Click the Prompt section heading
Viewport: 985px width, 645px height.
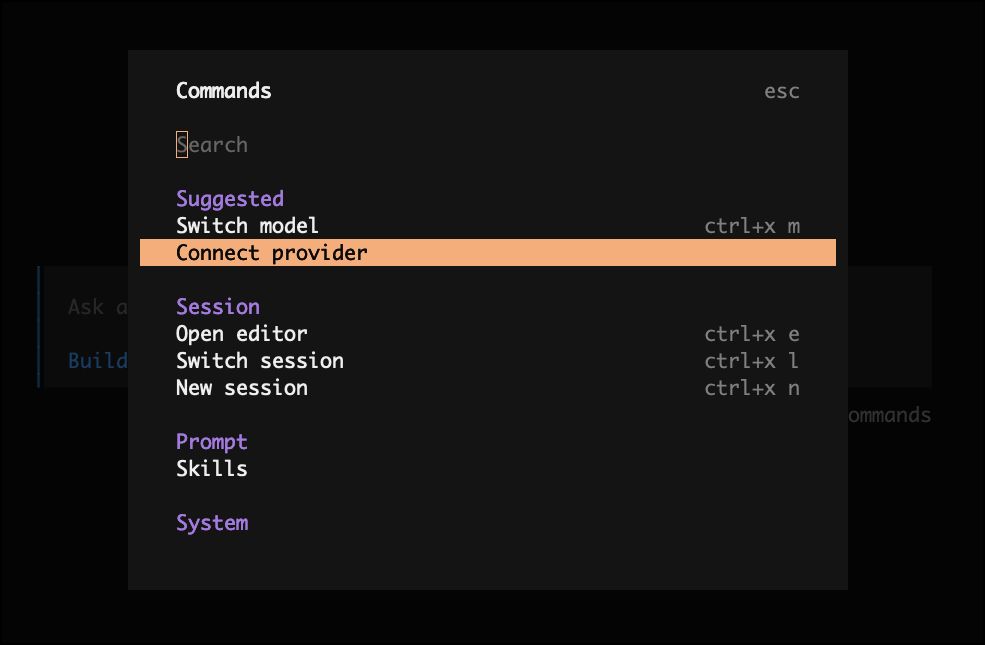212,442
